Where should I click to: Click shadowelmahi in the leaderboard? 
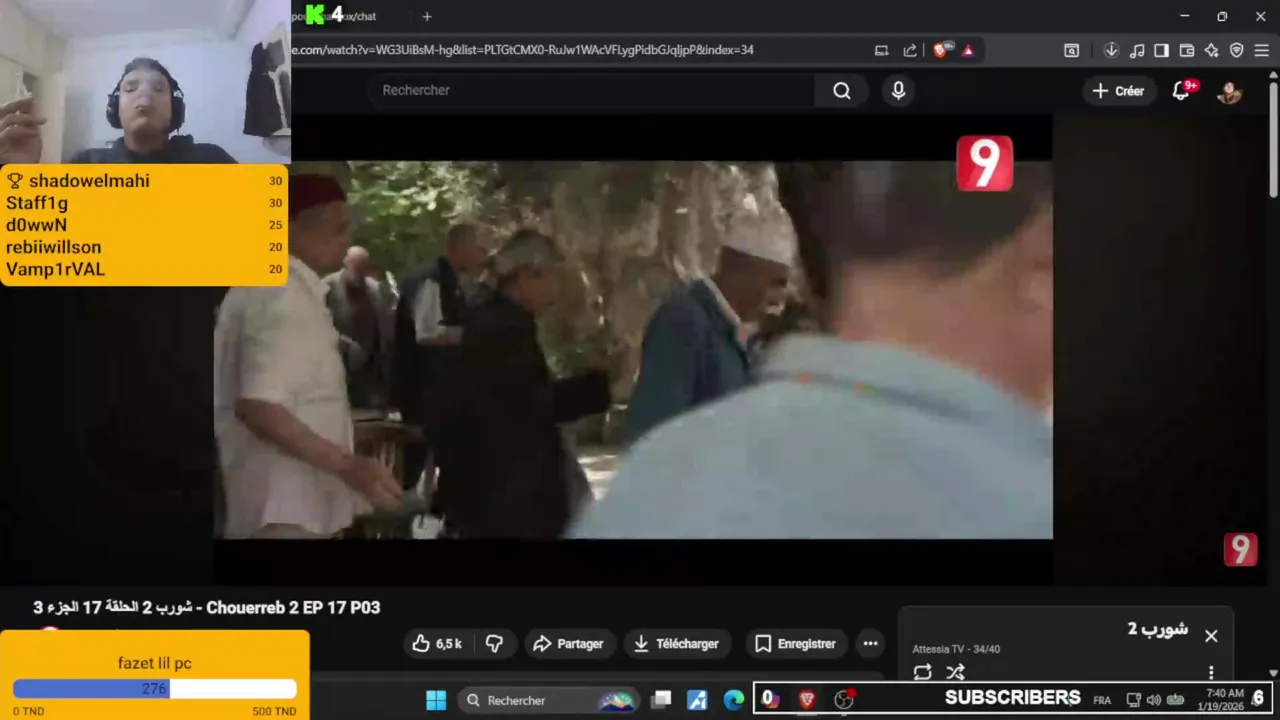[89, 181]
